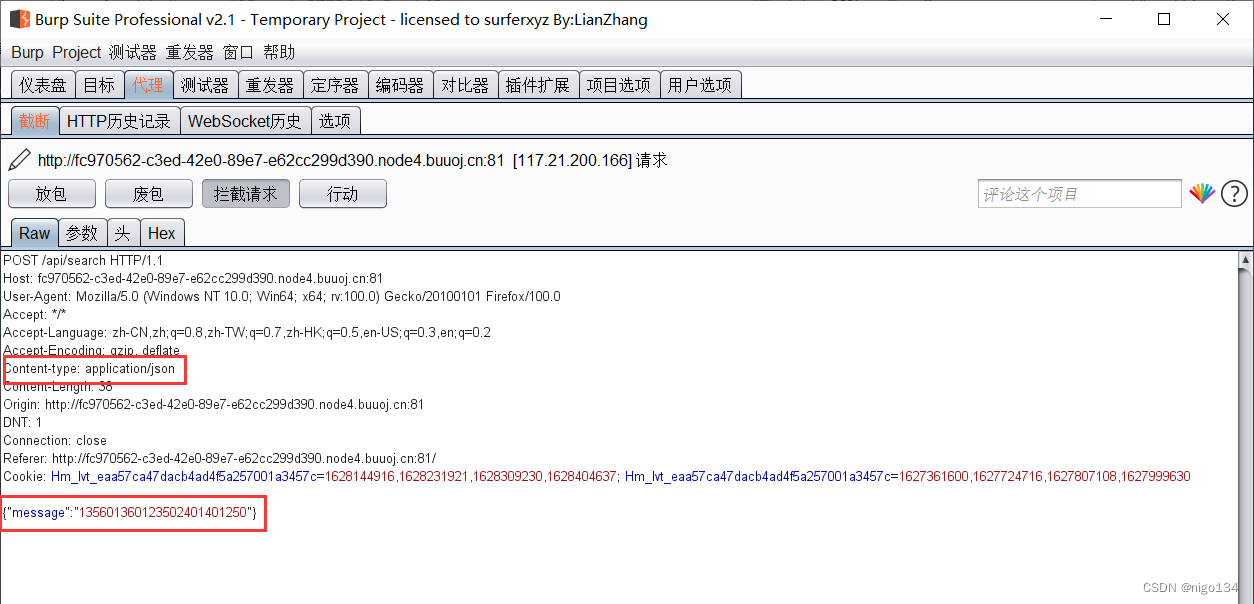
Task: Open the proxy 选项 sub-tab
Action: pos(335,121)
